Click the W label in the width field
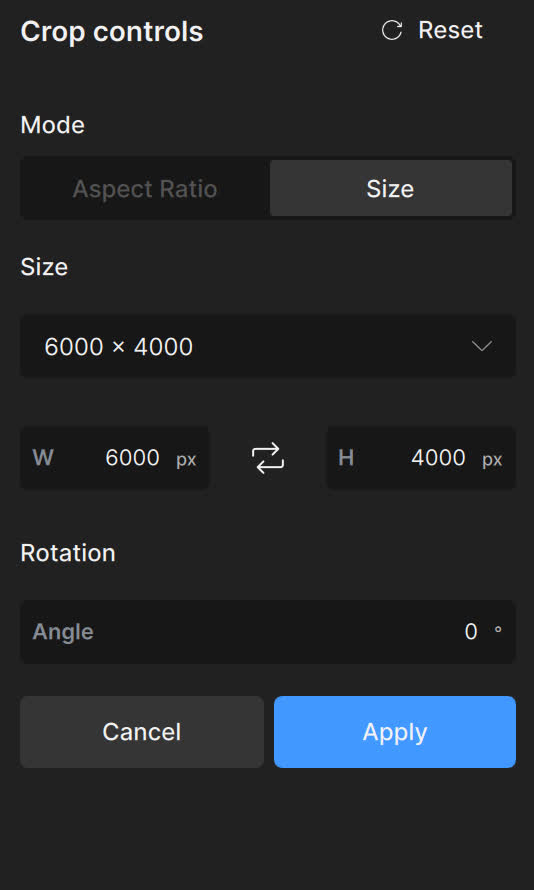The height and width of the screenshot is (890, 534). coord(43,458)
